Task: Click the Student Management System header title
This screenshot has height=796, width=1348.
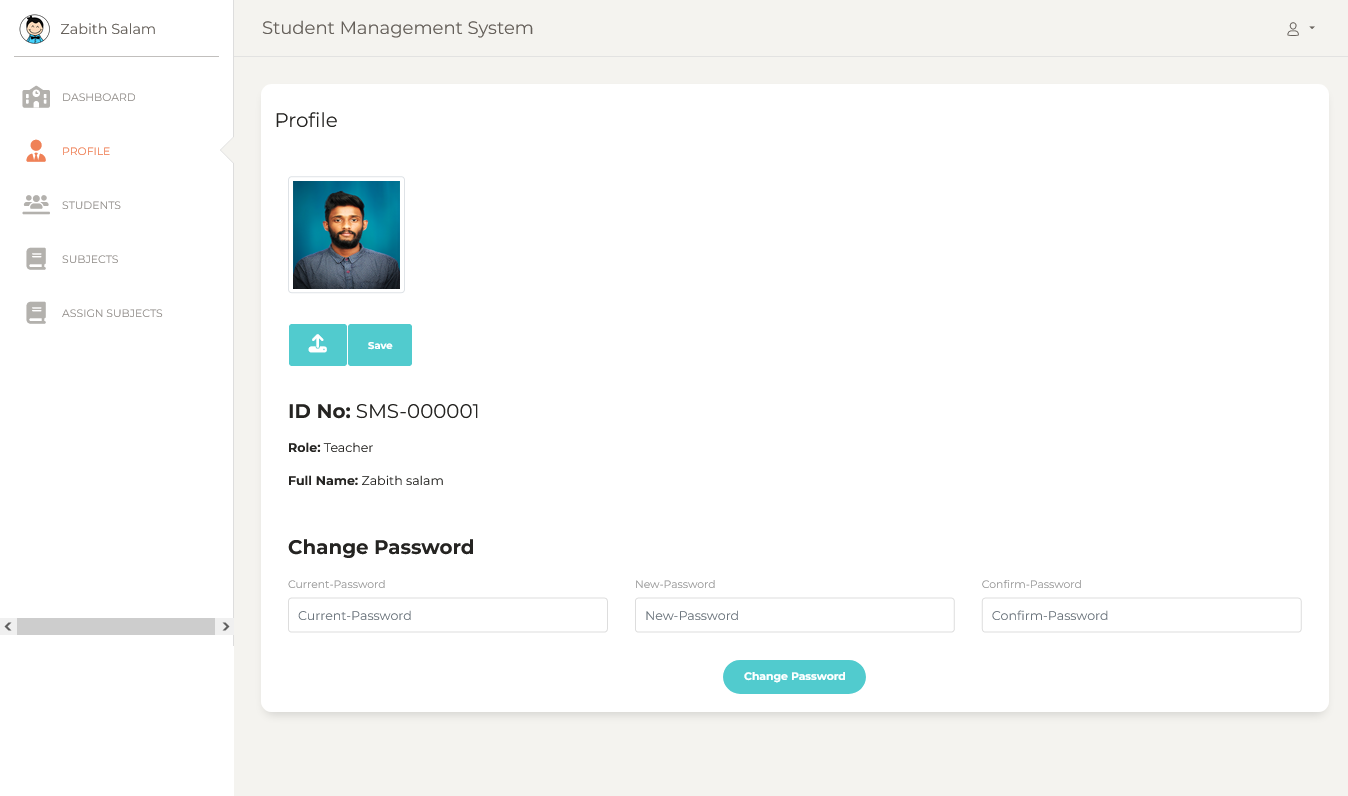Action: [397, 28]
